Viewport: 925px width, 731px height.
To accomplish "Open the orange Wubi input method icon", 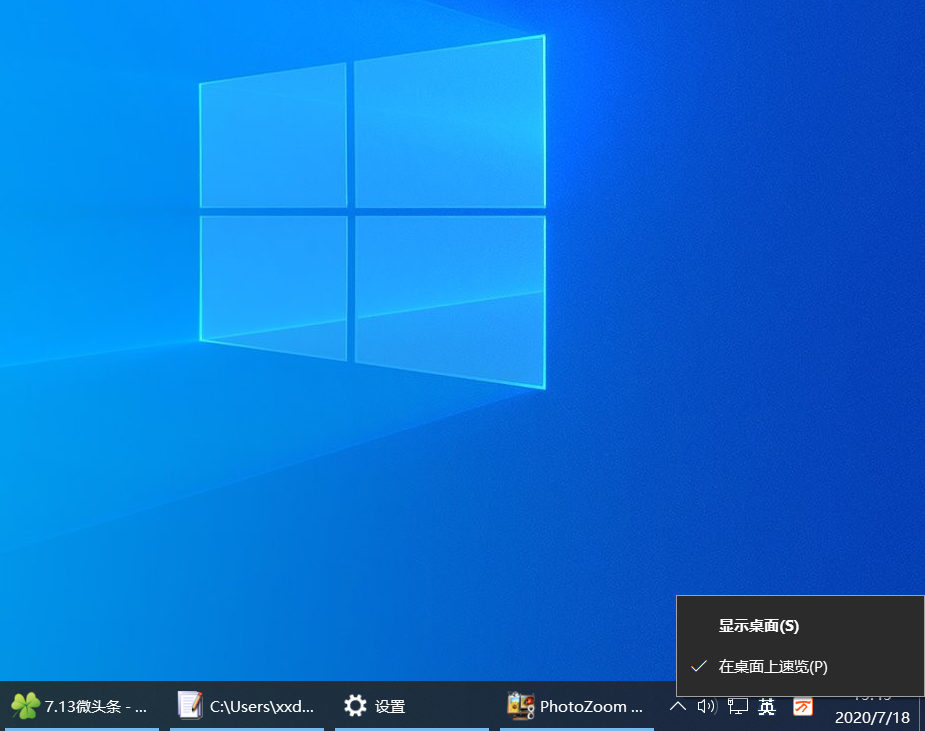I will coord(802,706).
